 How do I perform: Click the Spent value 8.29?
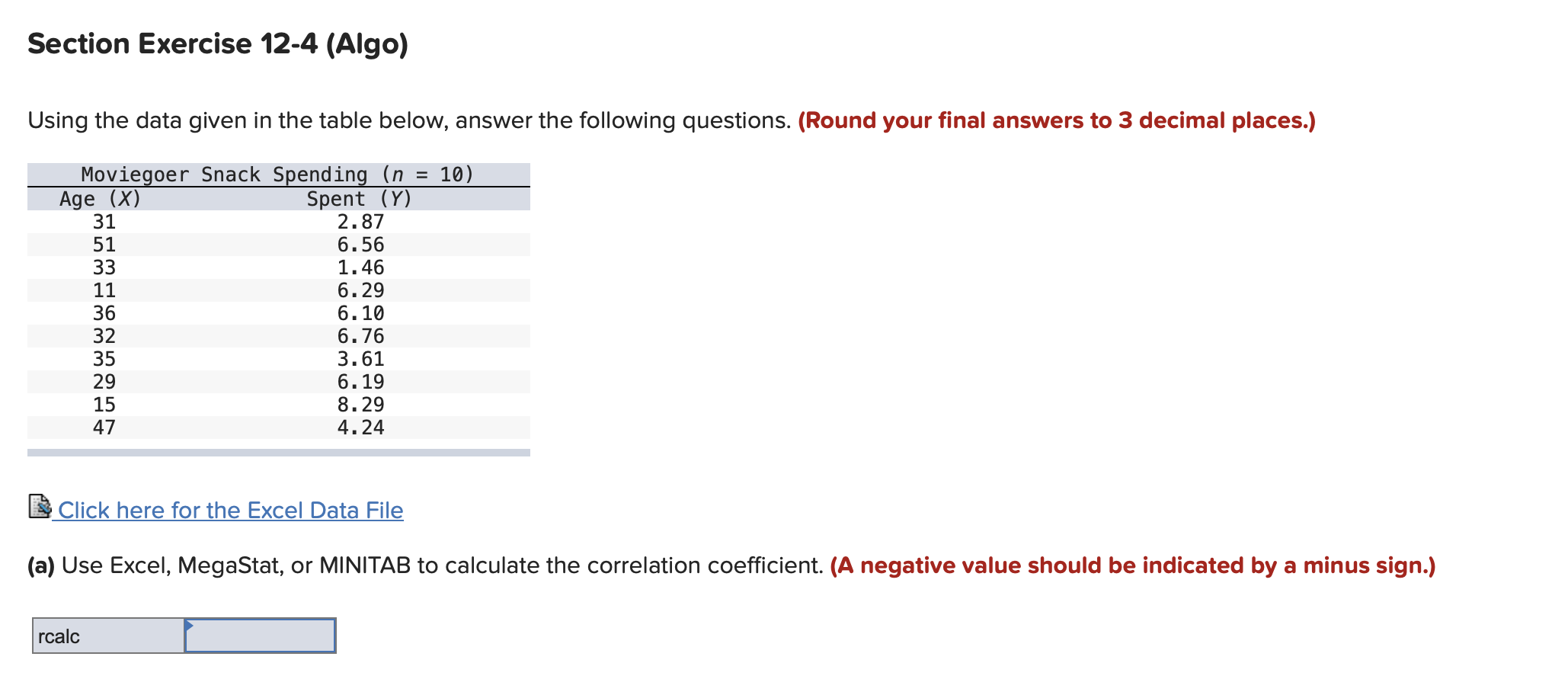pos(361,405)
